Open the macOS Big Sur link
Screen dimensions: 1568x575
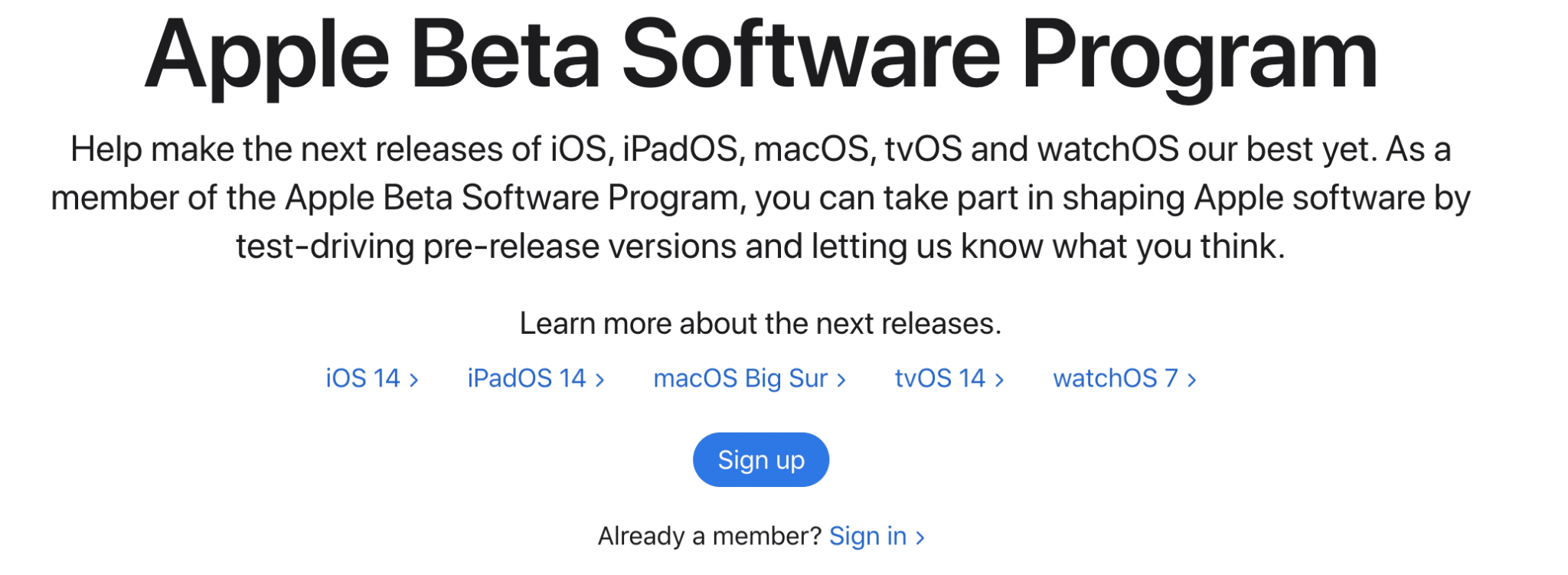coord(740,378)
